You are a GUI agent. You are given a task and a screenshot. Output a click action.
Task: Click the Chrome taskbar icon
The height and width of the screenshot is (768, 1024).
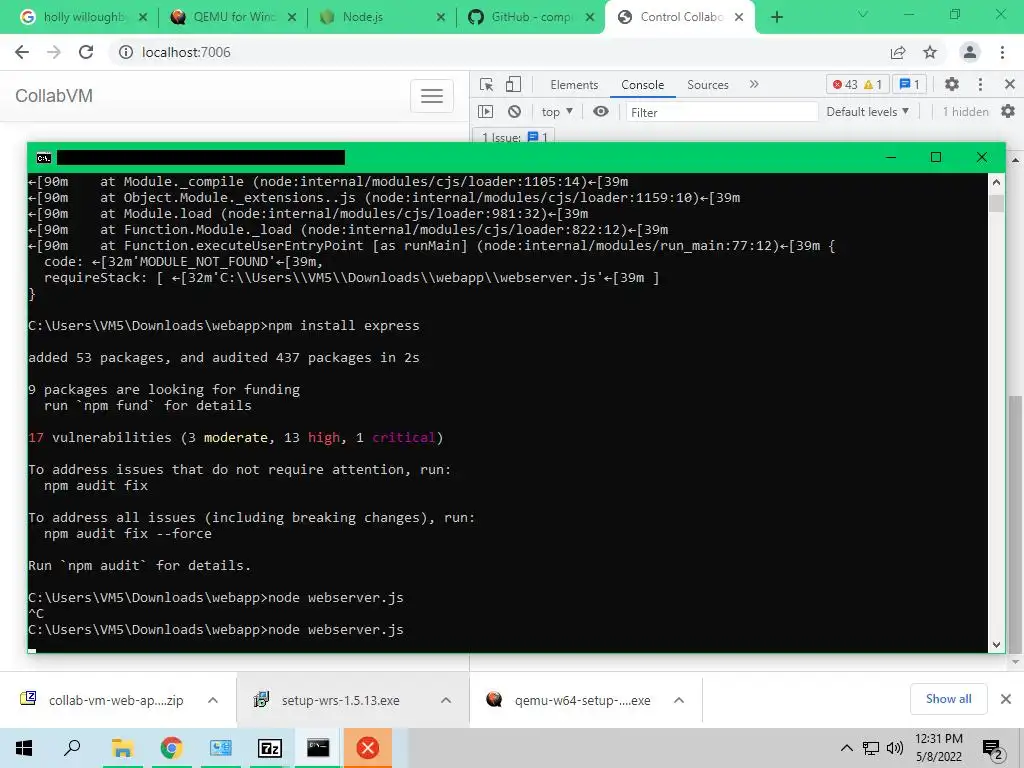[171, 748]
